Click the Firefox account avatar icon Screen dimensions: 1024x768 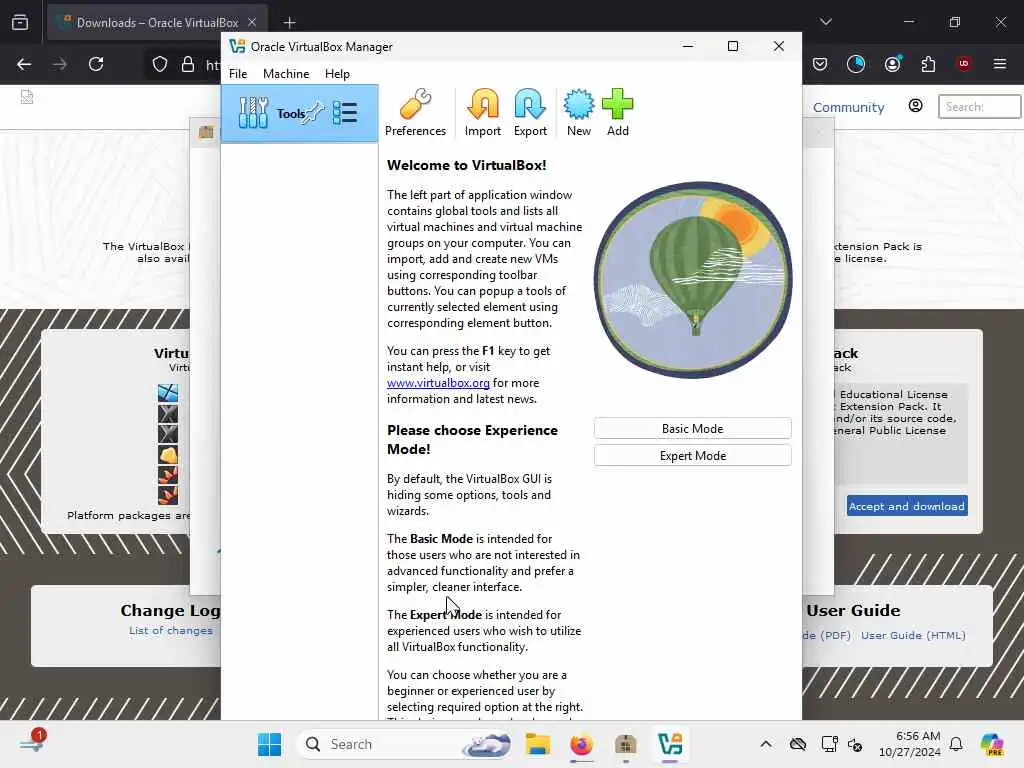point(893,64)
